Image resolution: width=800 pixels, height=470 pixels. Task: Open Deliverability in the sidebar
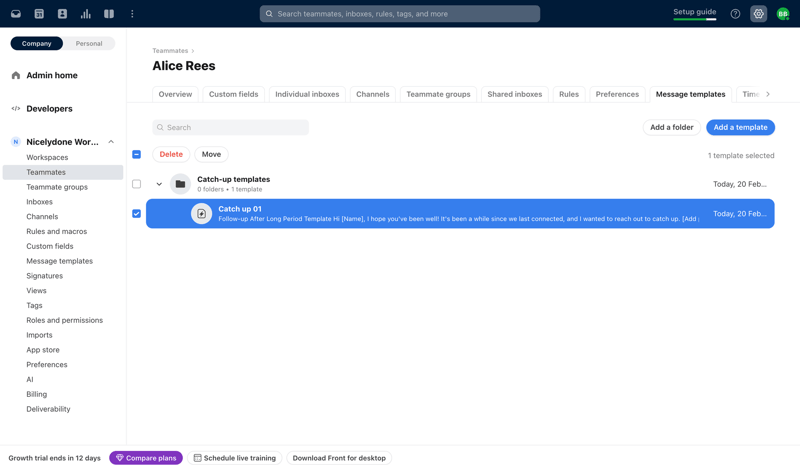(x=48, y=409)
